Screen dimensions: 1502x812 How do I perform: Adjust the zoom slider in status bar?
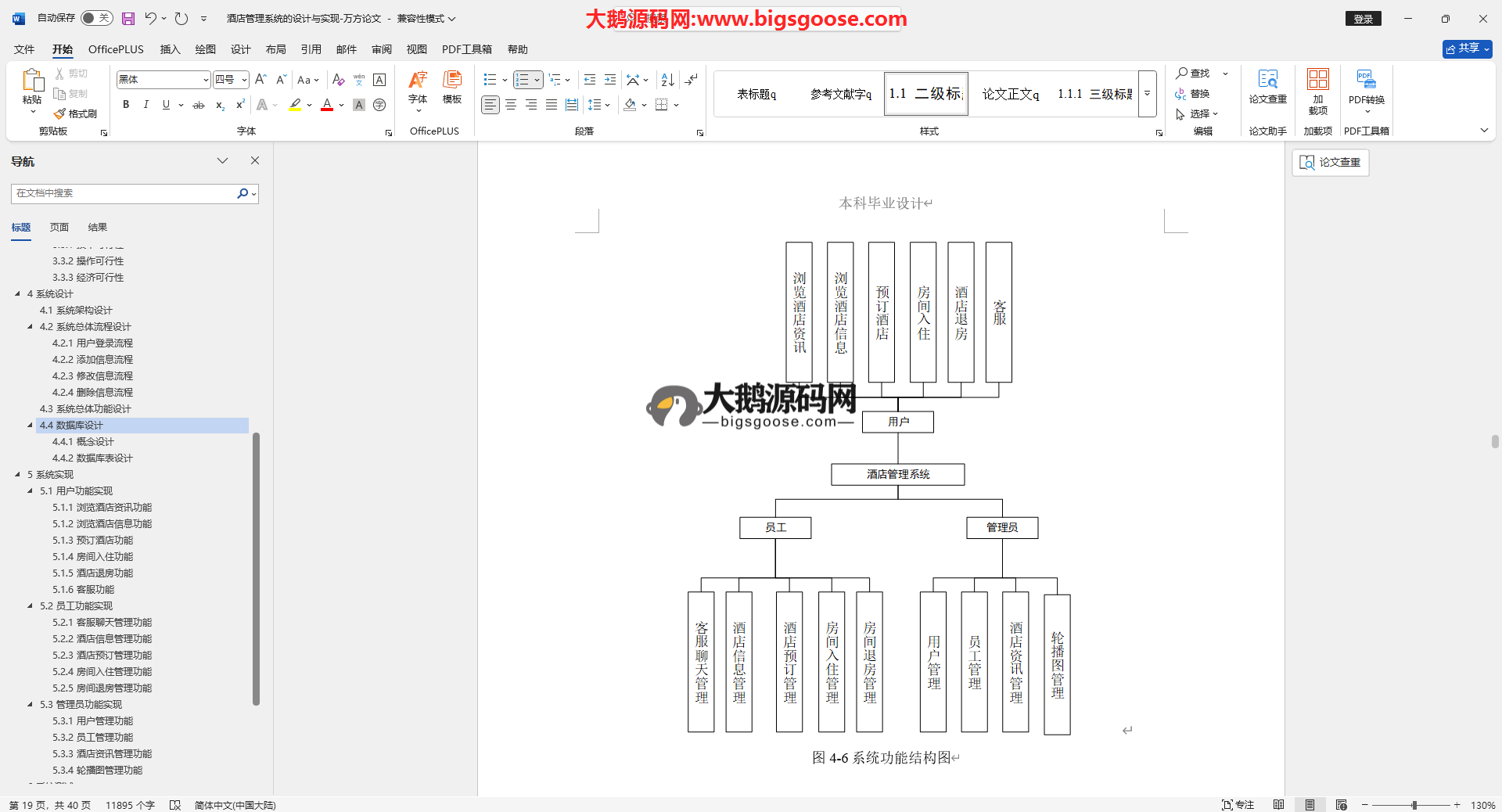(x=1414, y=805)
